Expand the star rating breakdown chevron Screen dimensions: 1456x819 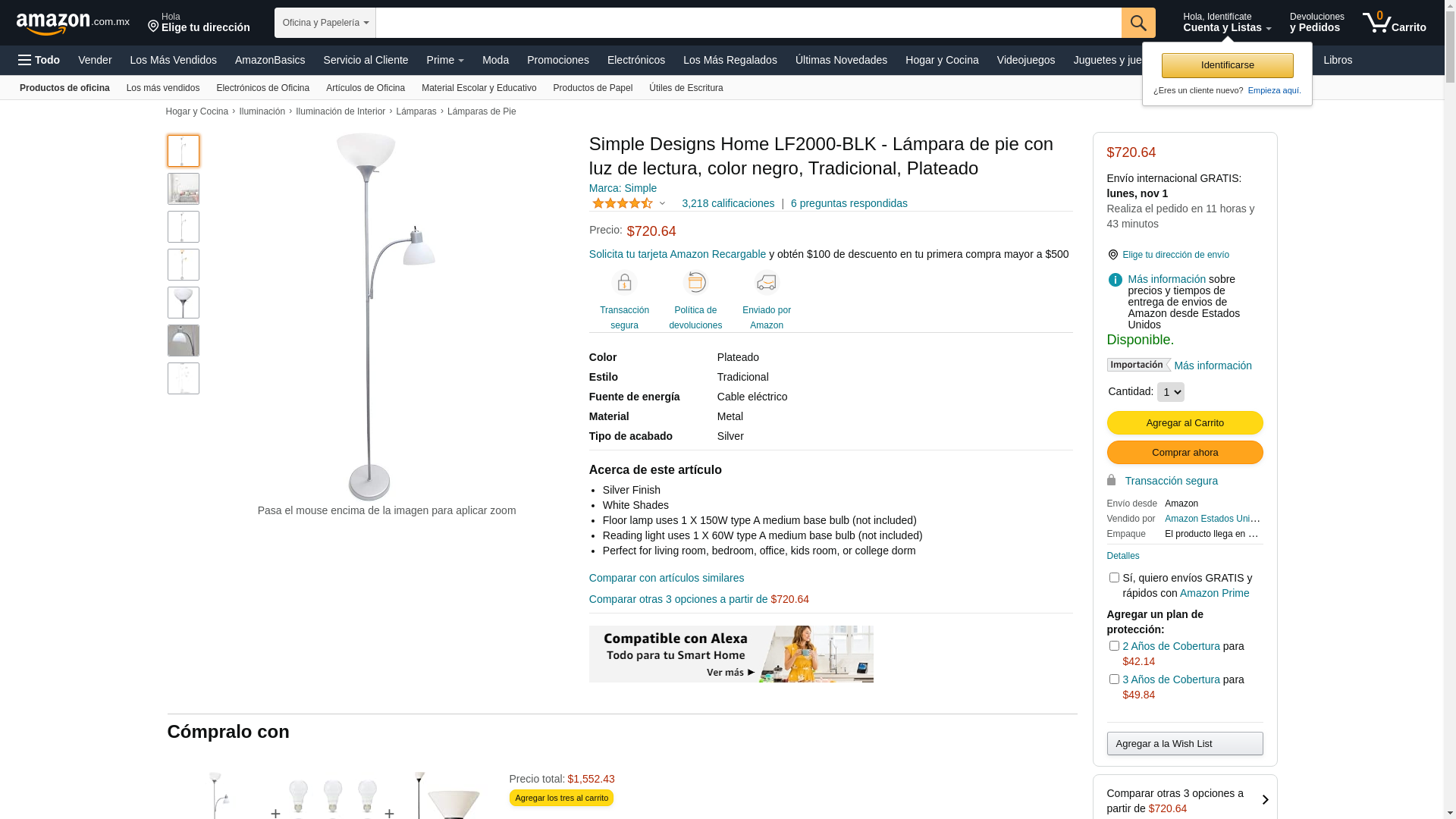pyautogui.click(x=662, y=203)
